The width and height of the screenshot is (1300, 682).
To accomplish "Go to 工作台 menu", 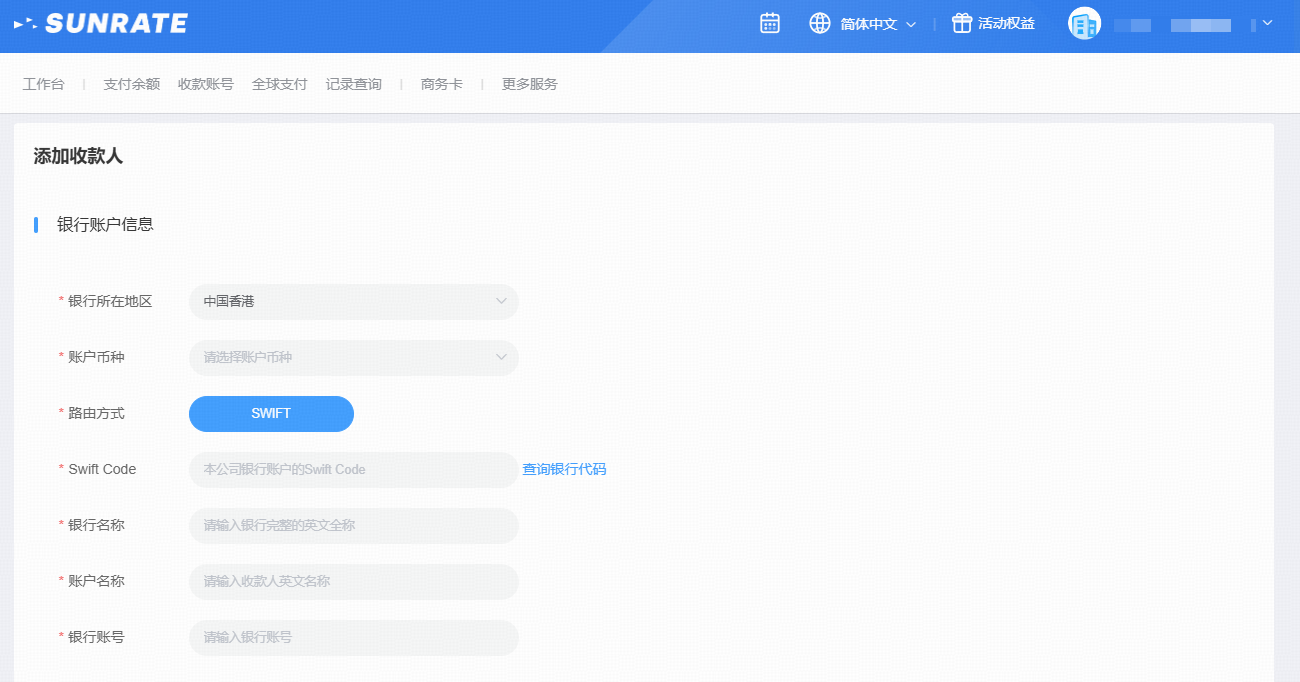I will (43, 84).
